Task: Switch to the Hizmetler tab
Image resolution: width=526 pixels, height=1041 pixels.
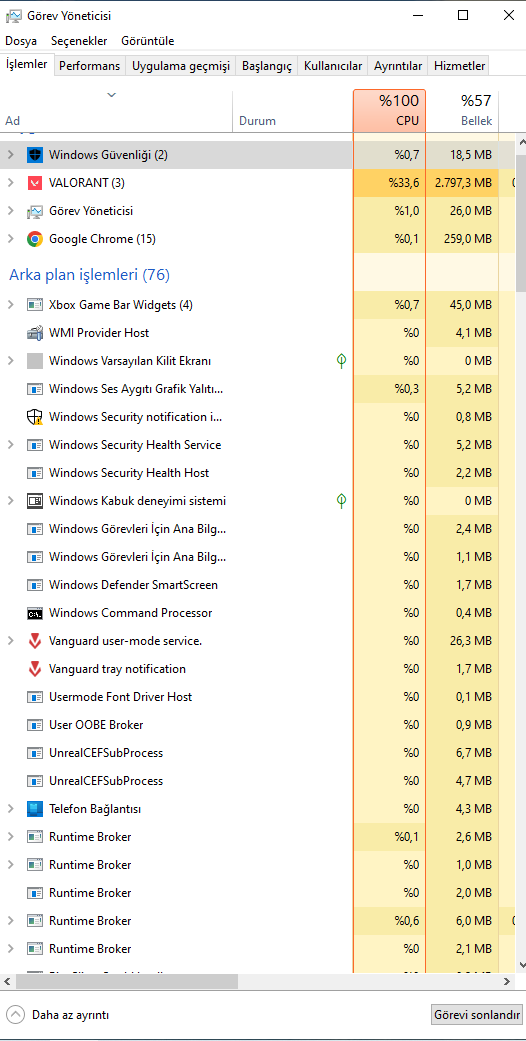Action: [460, 66]
